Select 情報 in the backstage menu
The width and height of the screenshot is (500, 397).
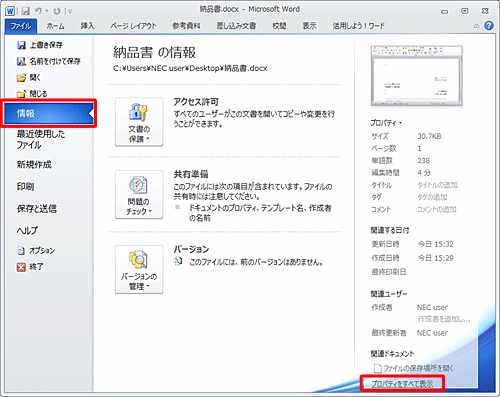(x=49, y=114)
